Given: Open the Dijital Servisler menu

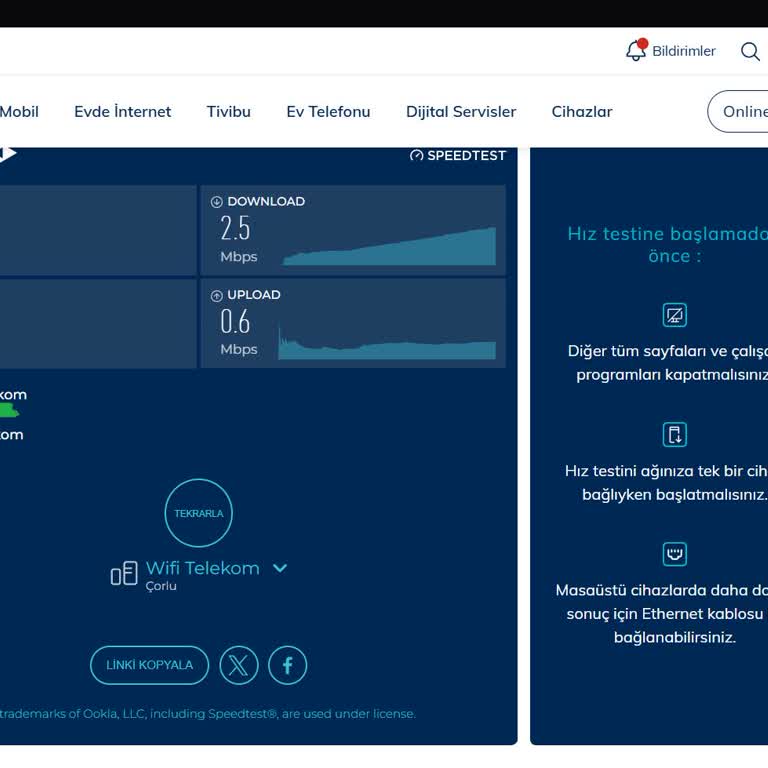Looking at the screenshot, I should tap(461, 112).
